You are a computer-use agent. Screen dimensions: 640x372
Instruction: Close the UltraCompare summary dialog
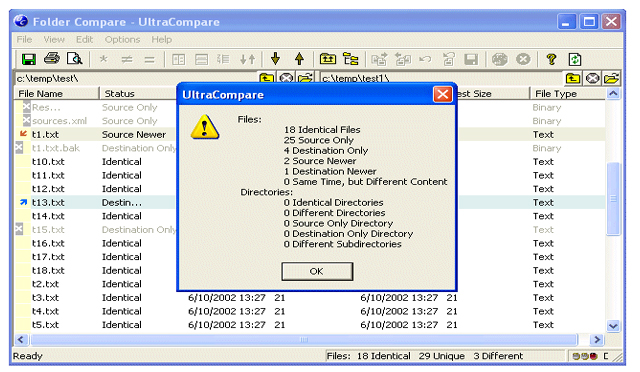click(442, 95)
